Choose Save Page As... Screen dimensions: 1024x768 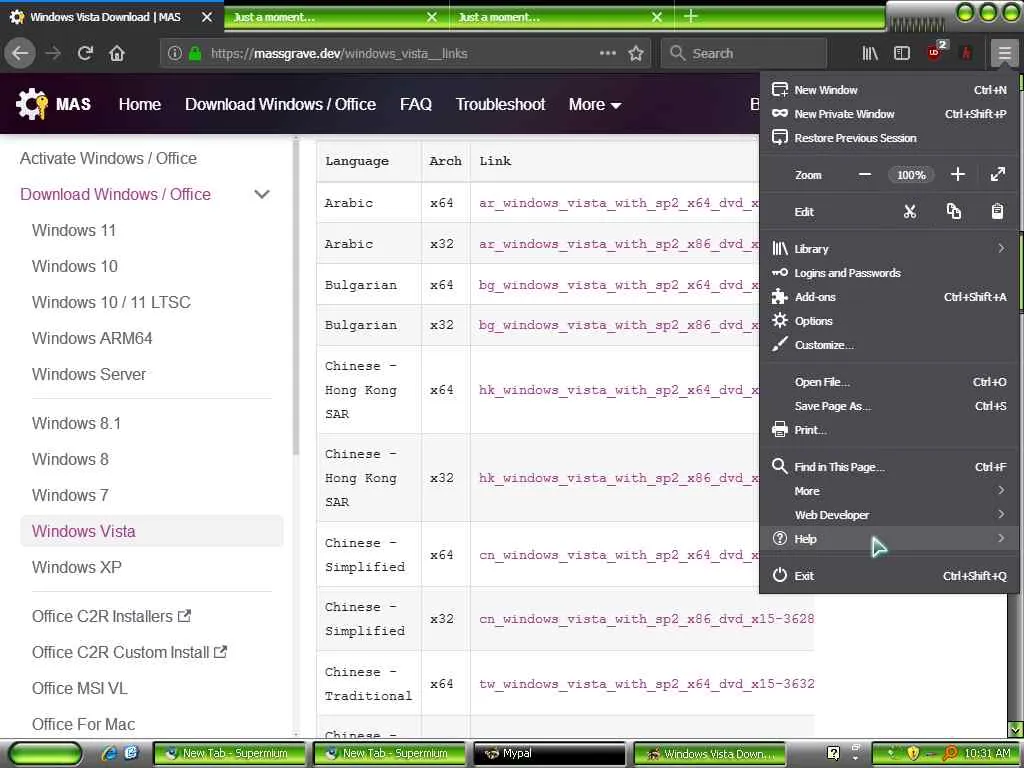[889, 406]
